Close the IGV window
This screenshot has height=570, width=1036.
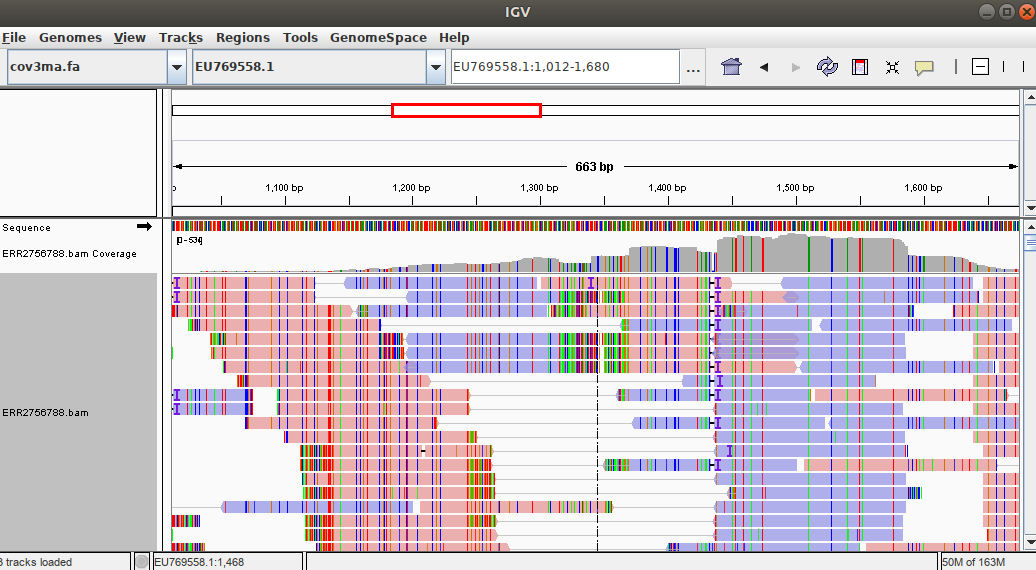pyautogui.click(x=1027, y=11)
